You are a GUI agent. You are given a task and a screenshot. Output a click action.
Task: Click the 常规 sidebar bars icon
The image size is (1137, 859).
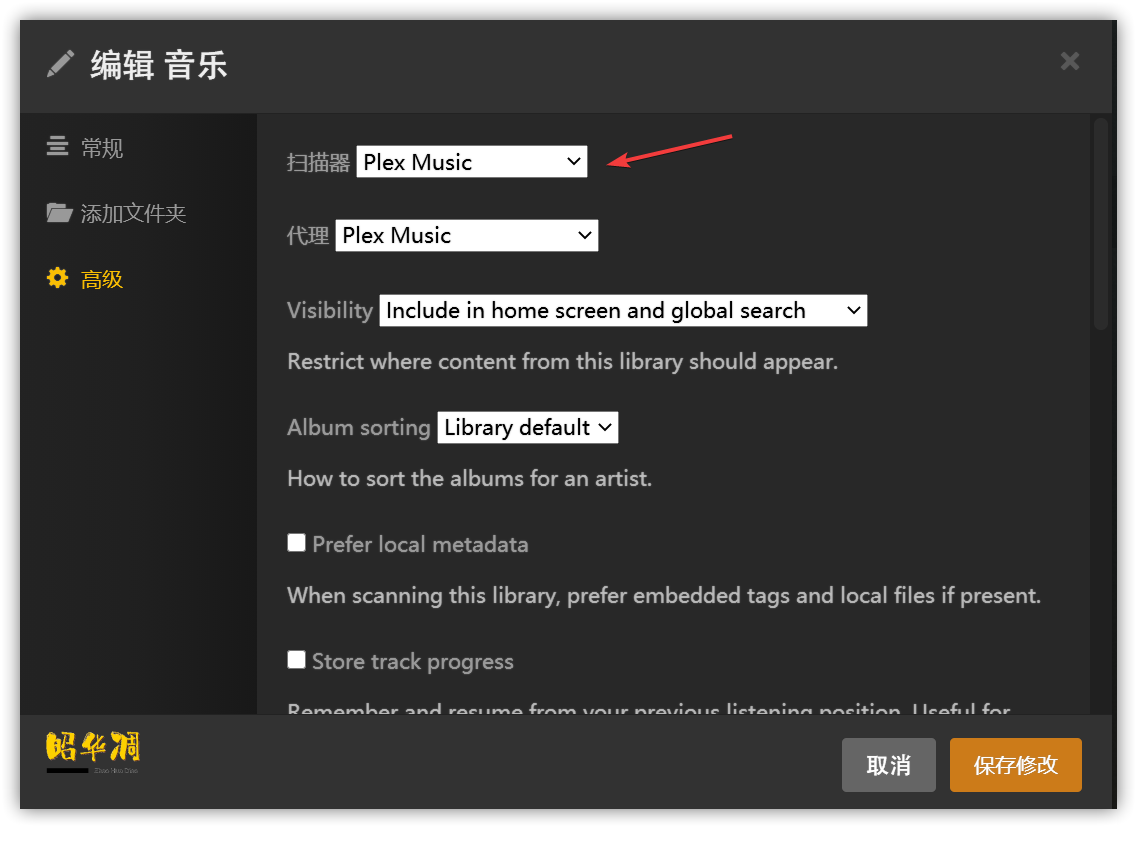tap(58, 147)
